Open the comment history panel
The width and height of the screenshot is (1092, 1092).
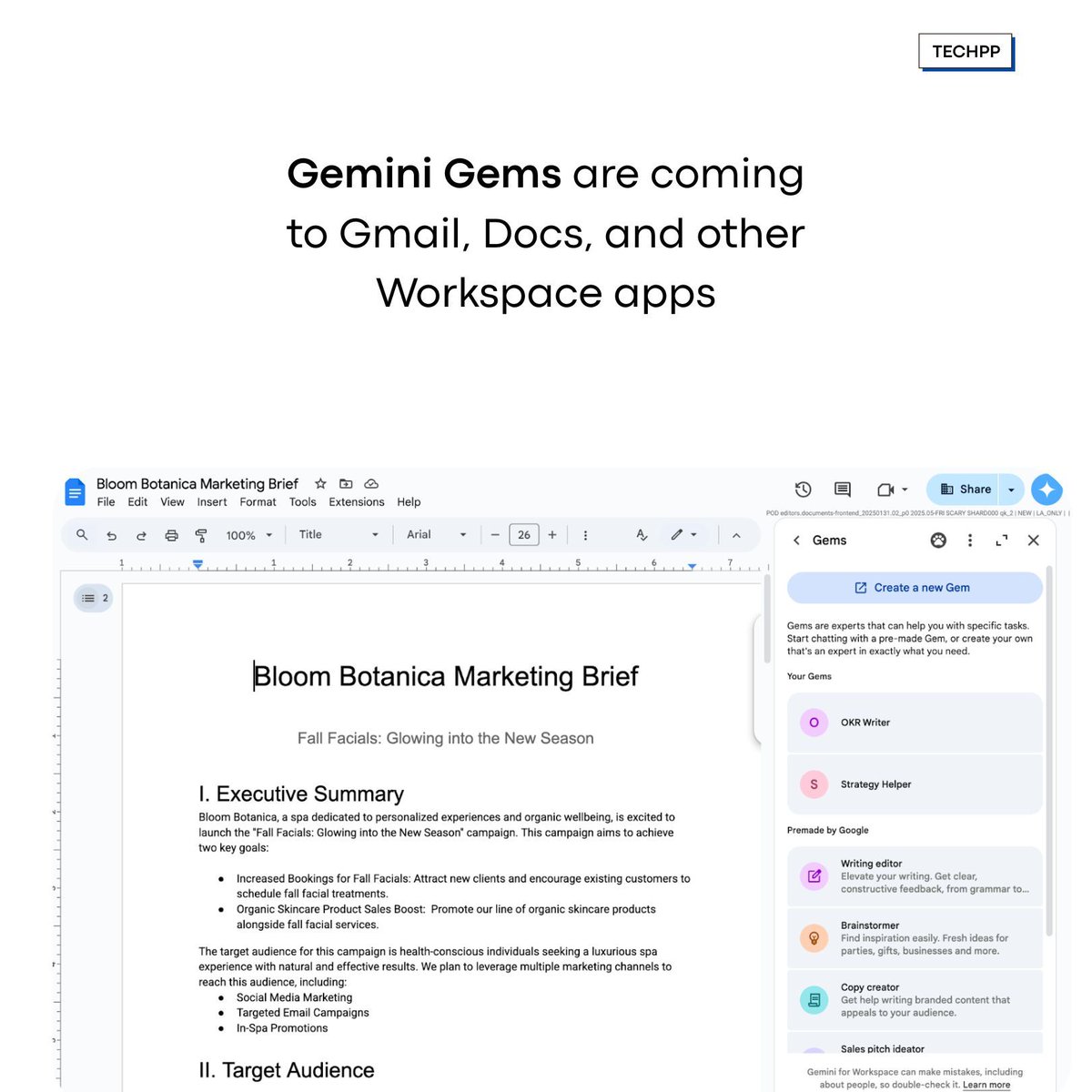(842, 489)
